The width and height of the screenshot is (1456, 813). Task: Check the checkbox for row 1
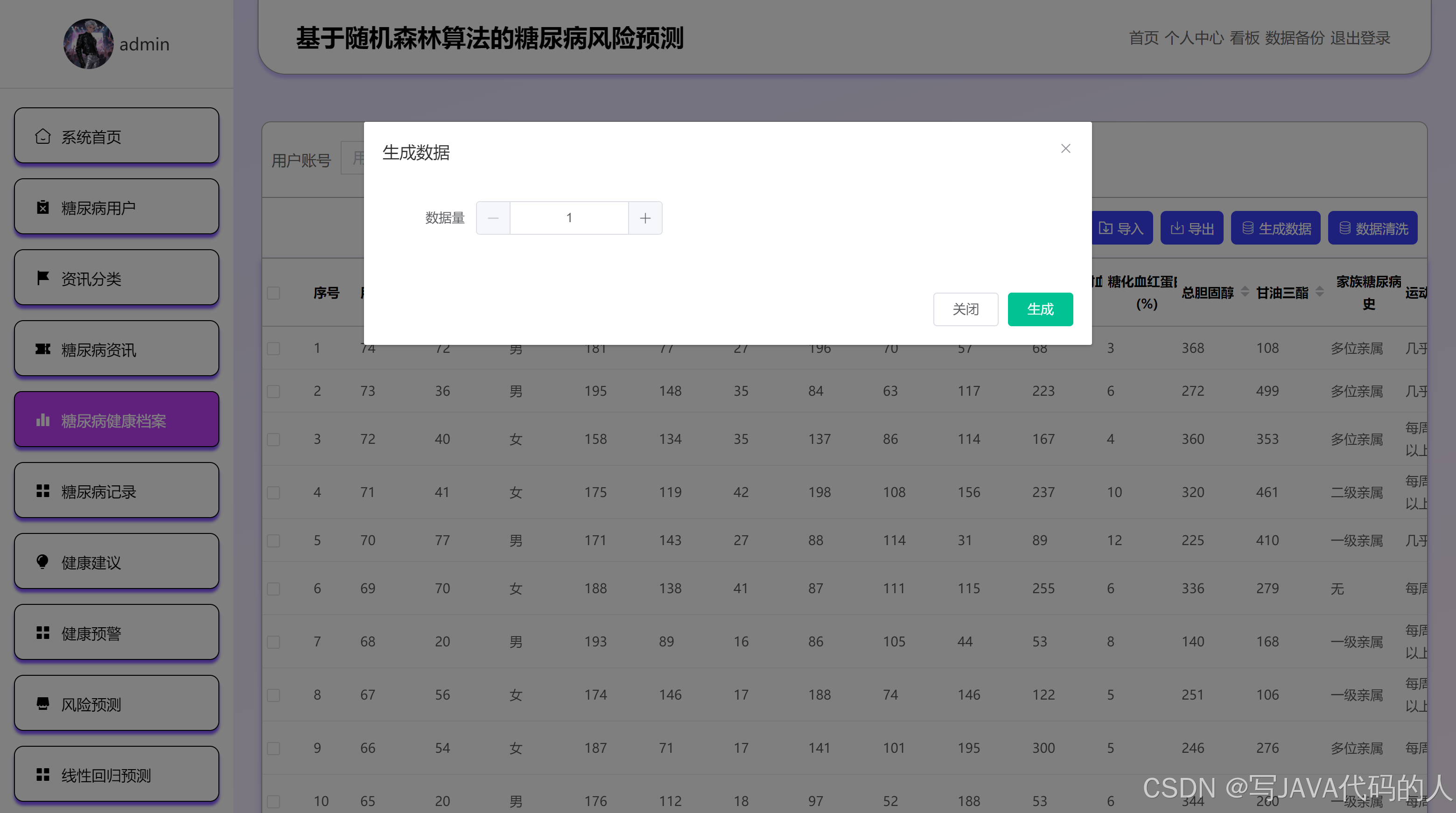point(273,348)
